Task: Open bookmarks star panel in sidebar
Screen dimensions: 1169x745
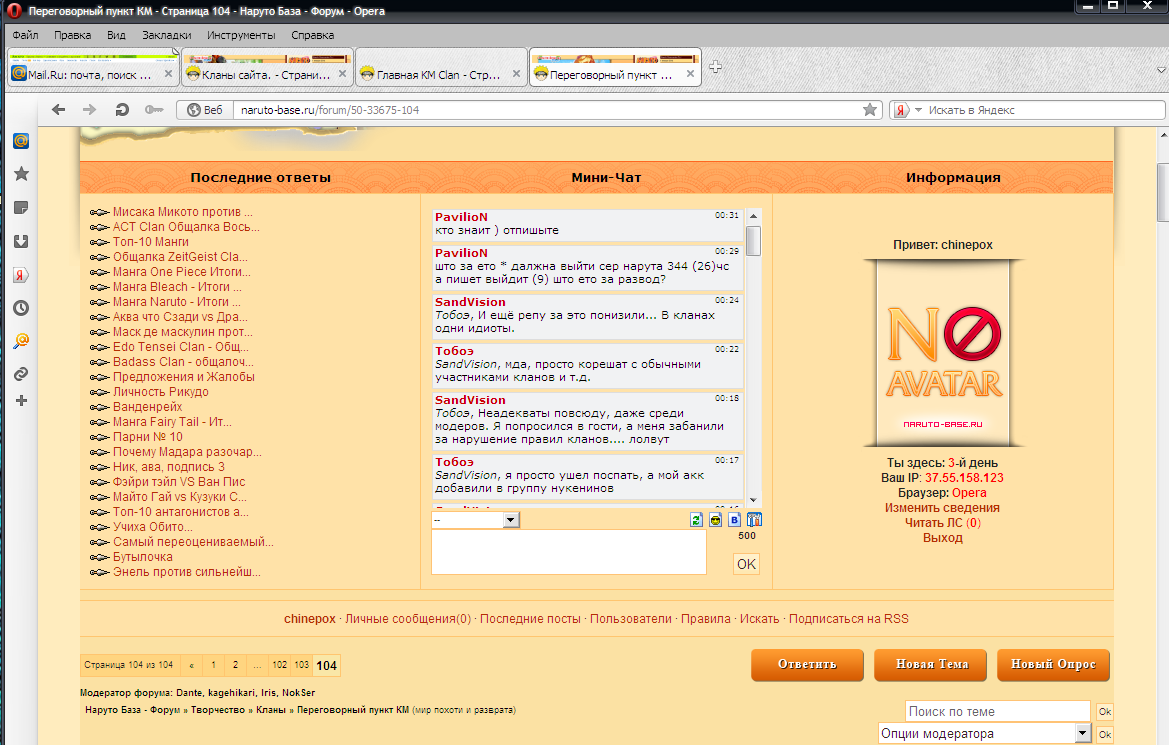Action: [x=21, y=174]
